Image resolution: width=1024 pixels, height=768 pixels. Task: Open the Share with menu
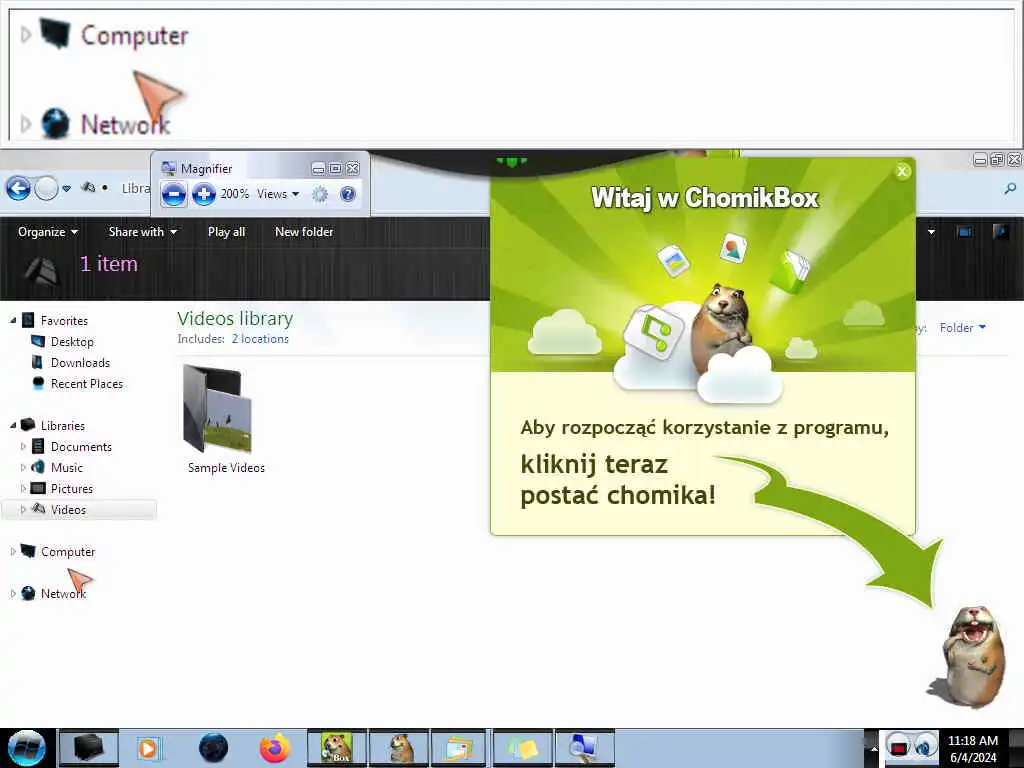pyautogui.click(x=142, y=232)
